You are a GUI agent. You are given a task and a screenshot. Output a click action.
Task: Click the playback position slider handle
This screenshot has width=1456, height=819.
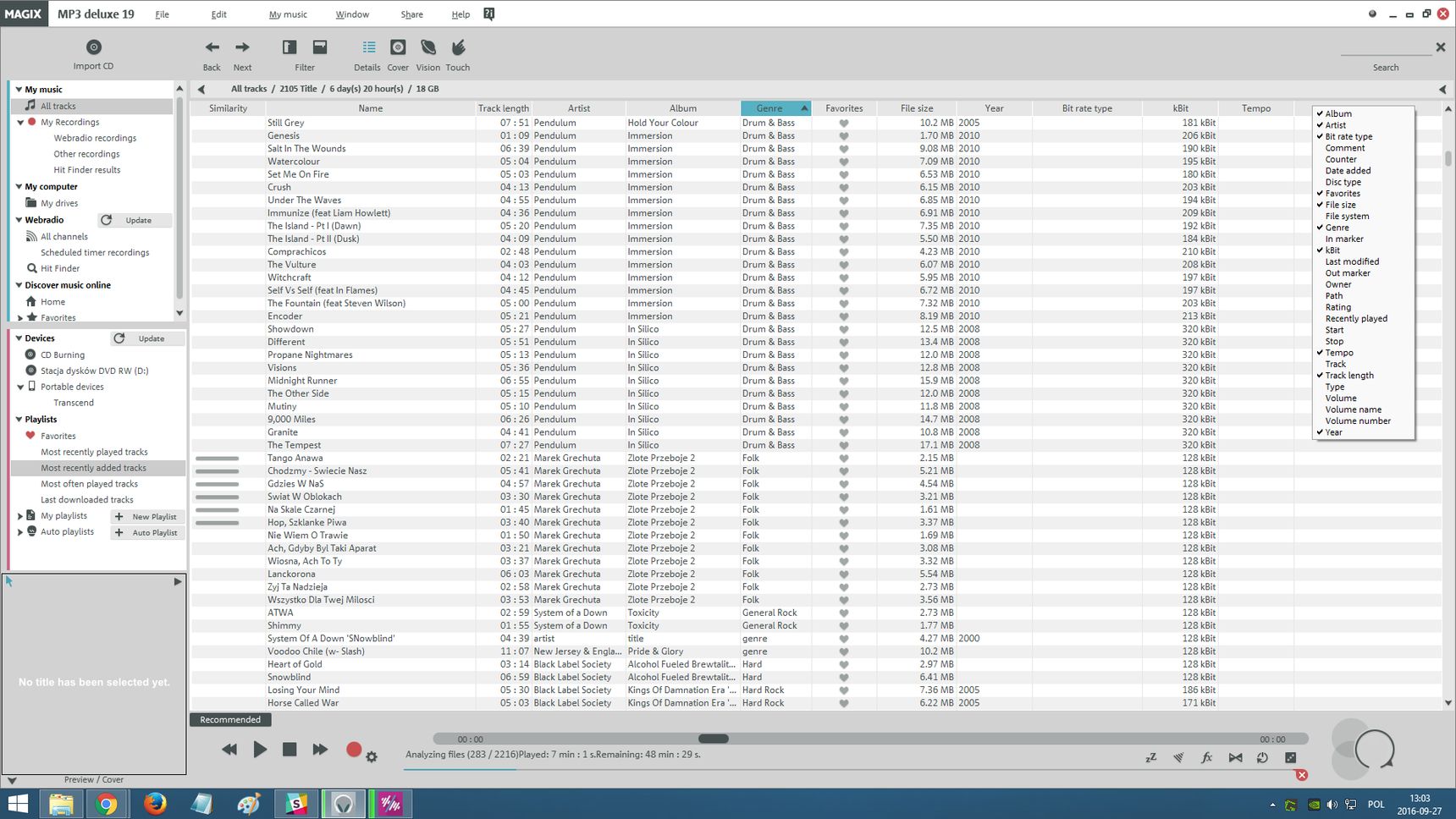[714, 739]
